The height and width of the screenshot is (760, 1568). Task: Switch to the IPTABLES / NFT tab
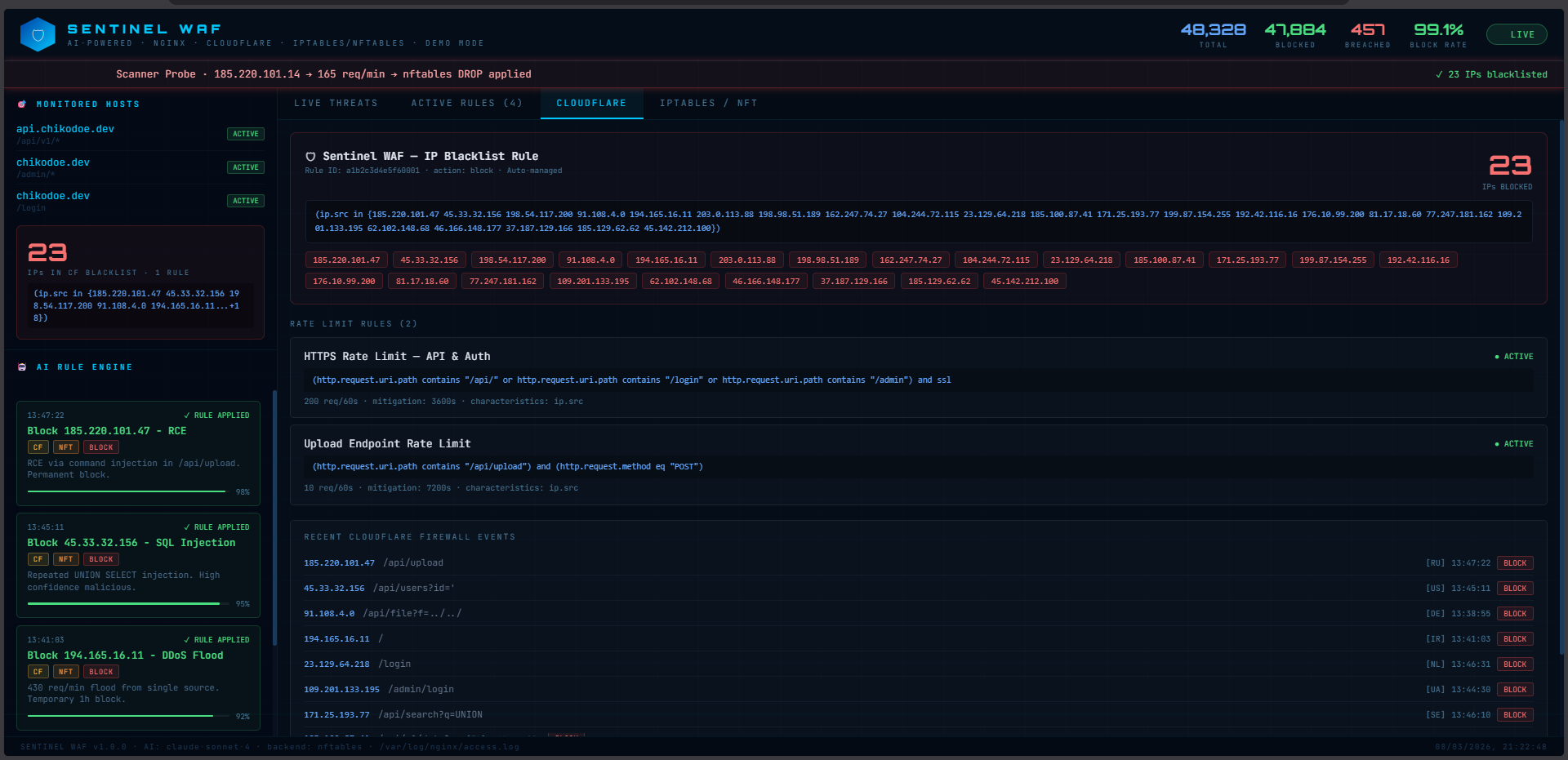point(707,103)
